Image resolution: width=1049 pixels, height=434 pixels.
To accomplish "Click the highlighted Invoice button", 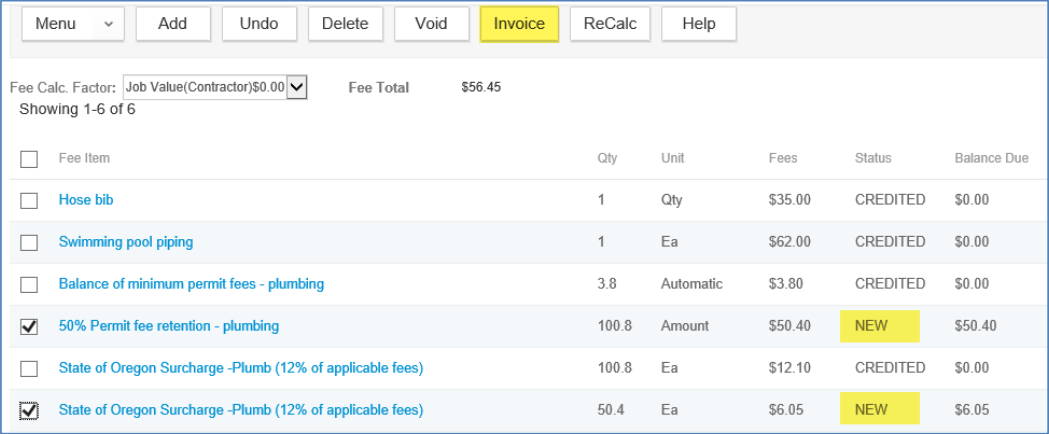I will click(518, 24).
